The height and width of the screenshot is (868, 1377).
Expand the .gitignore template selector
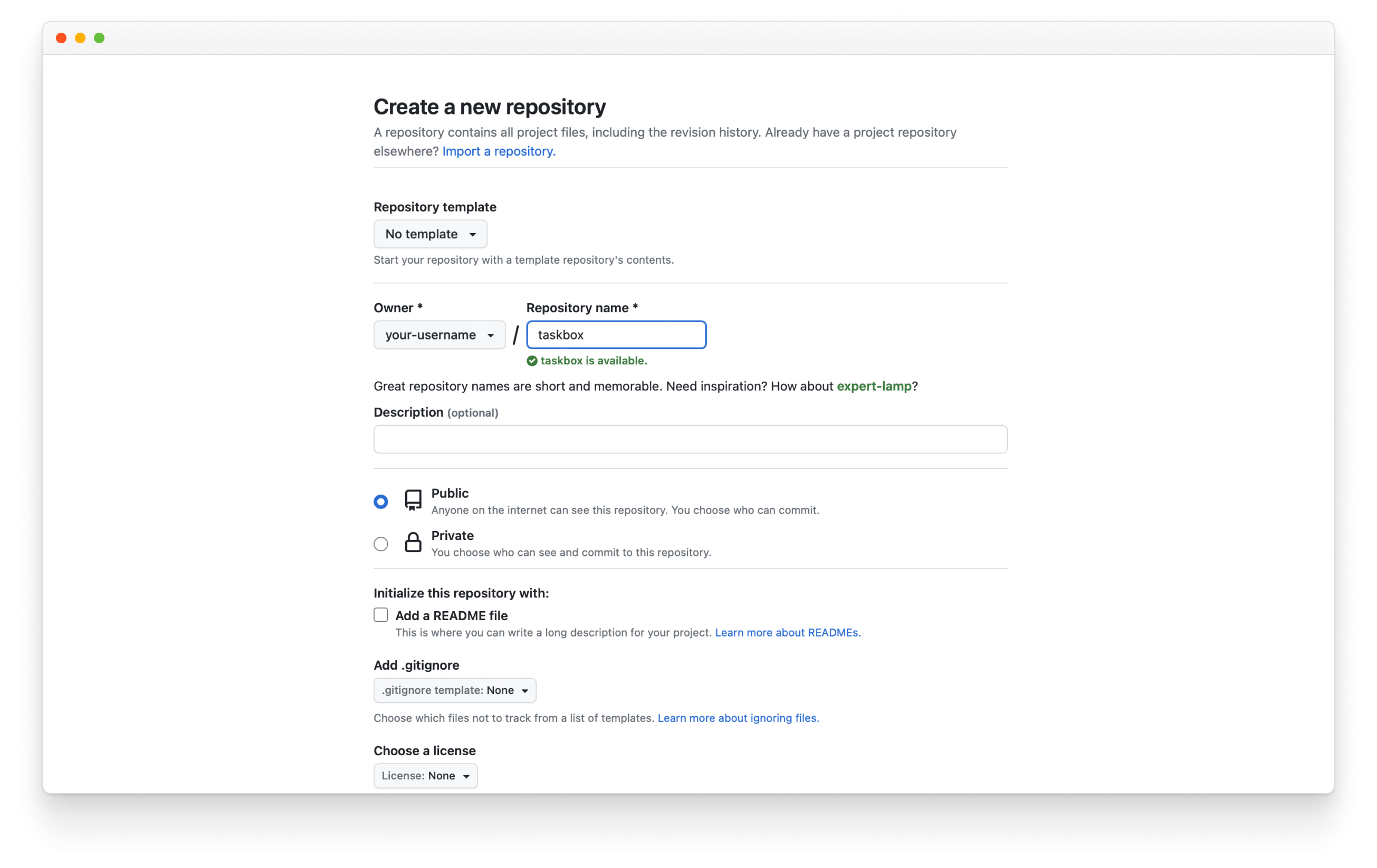[454, 689]
